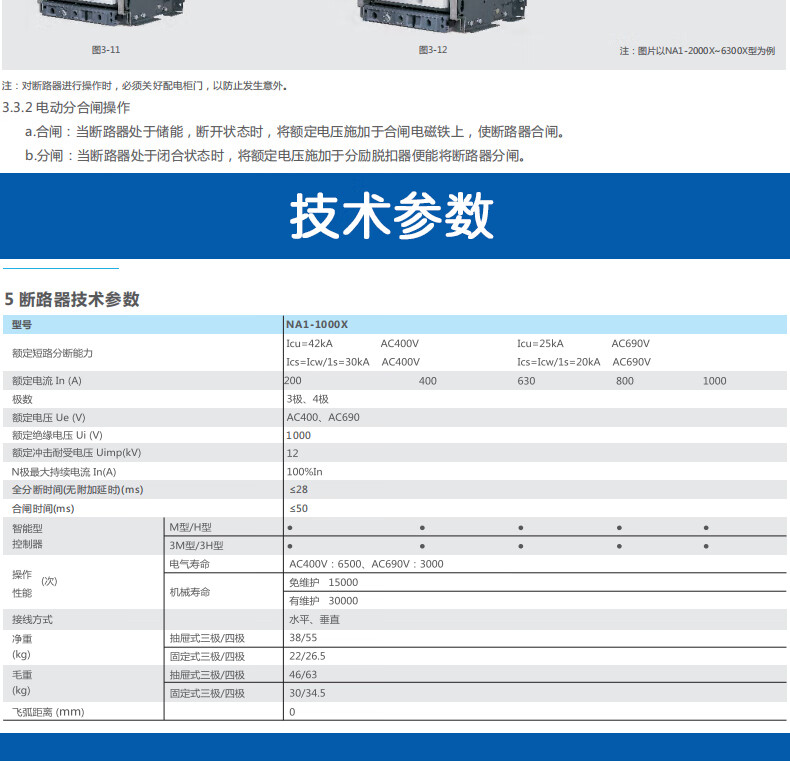
Task: Click the last bullet in 3M型/3H型 row
Action: [x=706, y=546]
